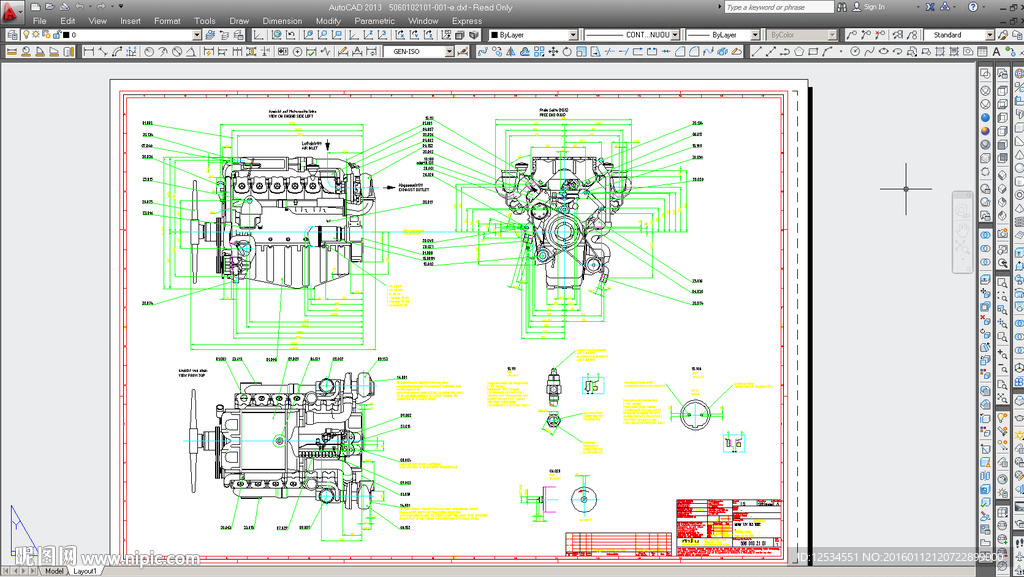The height and width of the screenshot is (577, 1024).
Task: Expand the Standard multileader style dropdown
Action: tap(989, 35)
